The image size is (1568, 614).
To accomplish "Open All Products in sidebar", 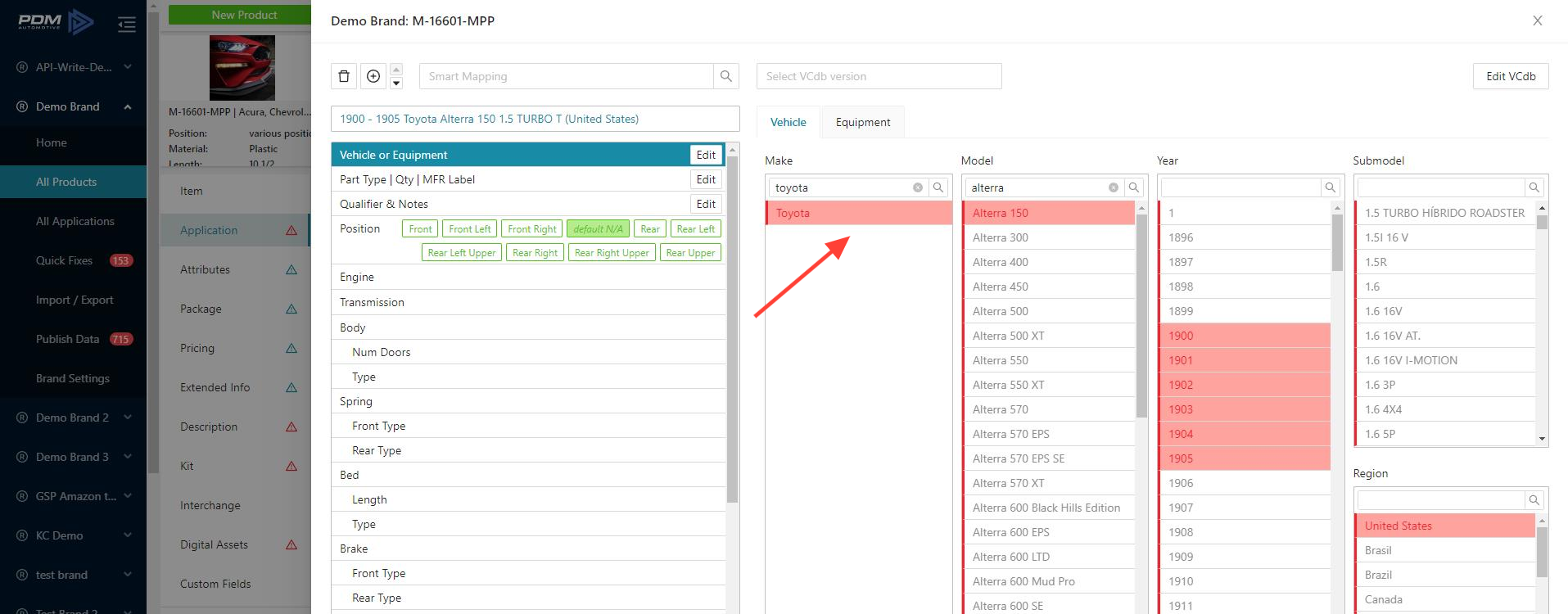I will click(x=74, y=182).
